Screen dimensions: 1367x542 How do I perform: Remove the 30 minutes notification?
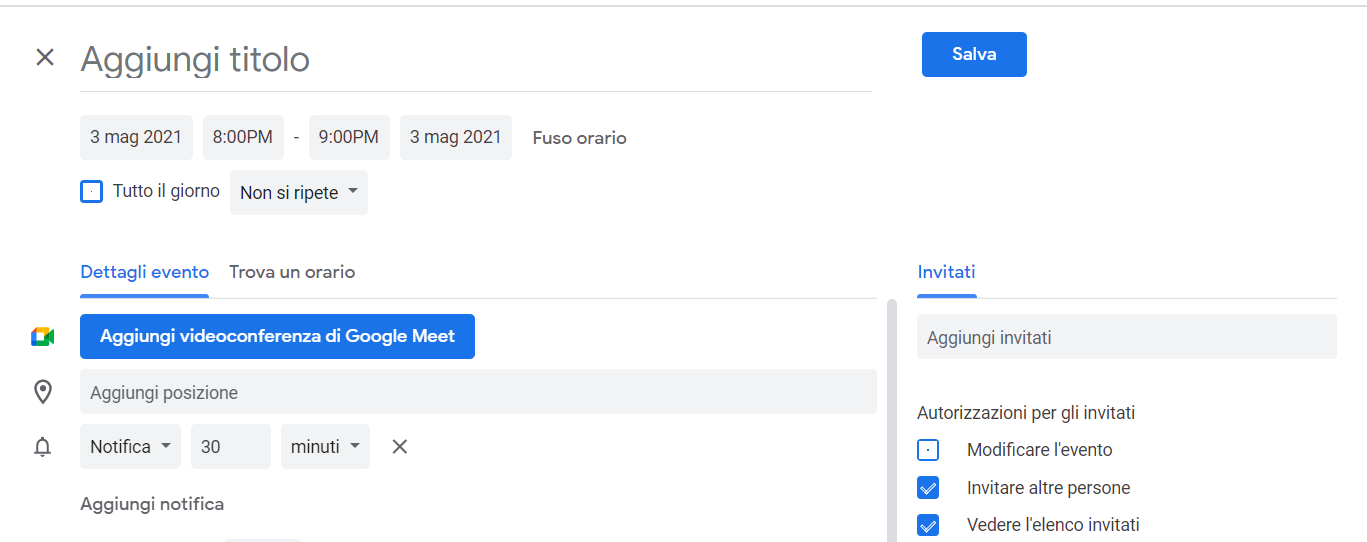[400, 447]
